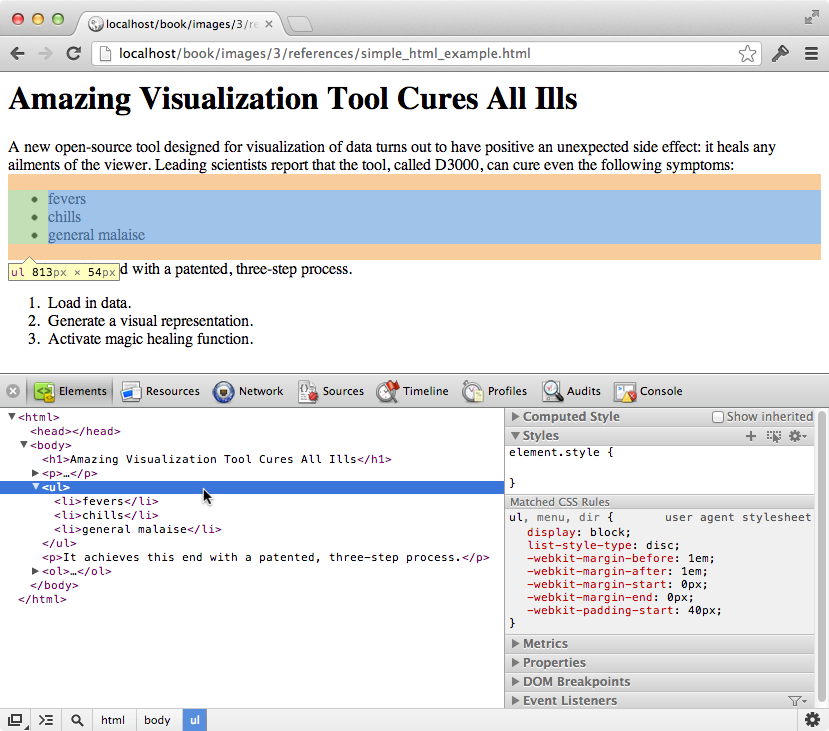This screenshot has height=731, width=829.
Task: Open the Chrome hamburger menu
Action: tap(811, 54)
